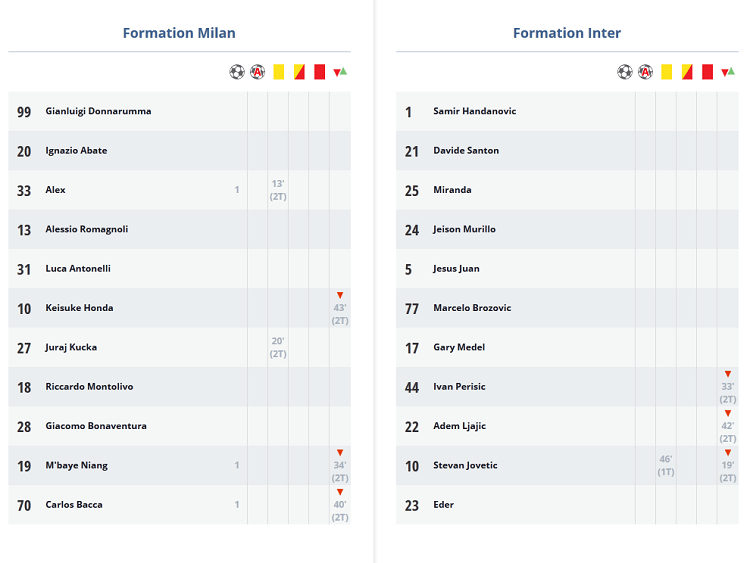Screen dimensions: 750x563
Task: Open the Formation Inter heading
Action: [567, 33]
